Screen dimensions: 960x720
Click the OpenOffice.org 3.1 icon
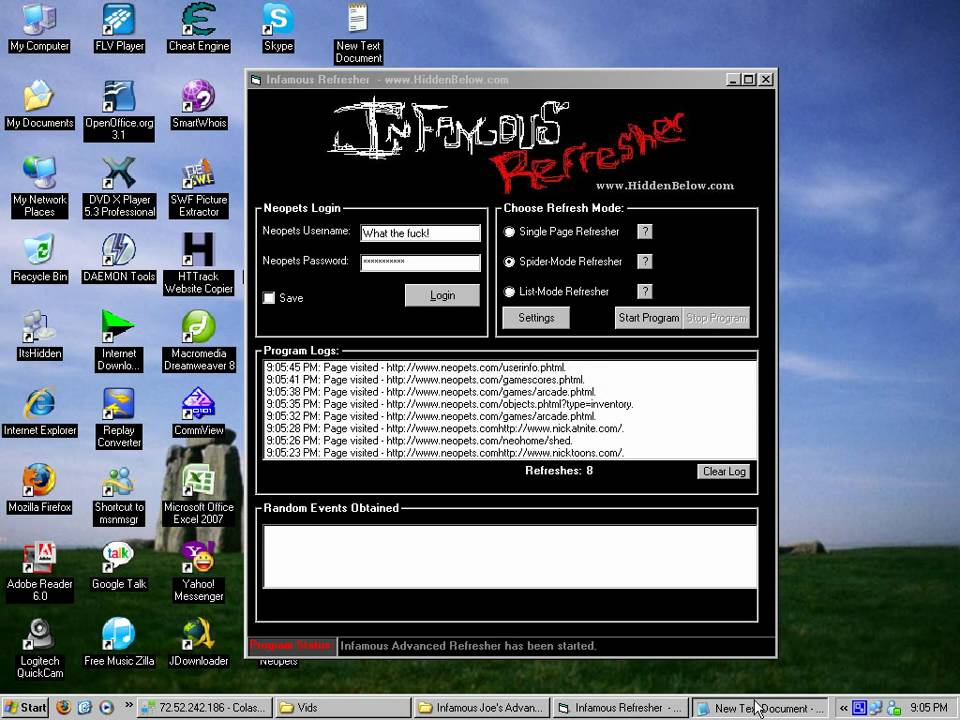pos(119,111)
